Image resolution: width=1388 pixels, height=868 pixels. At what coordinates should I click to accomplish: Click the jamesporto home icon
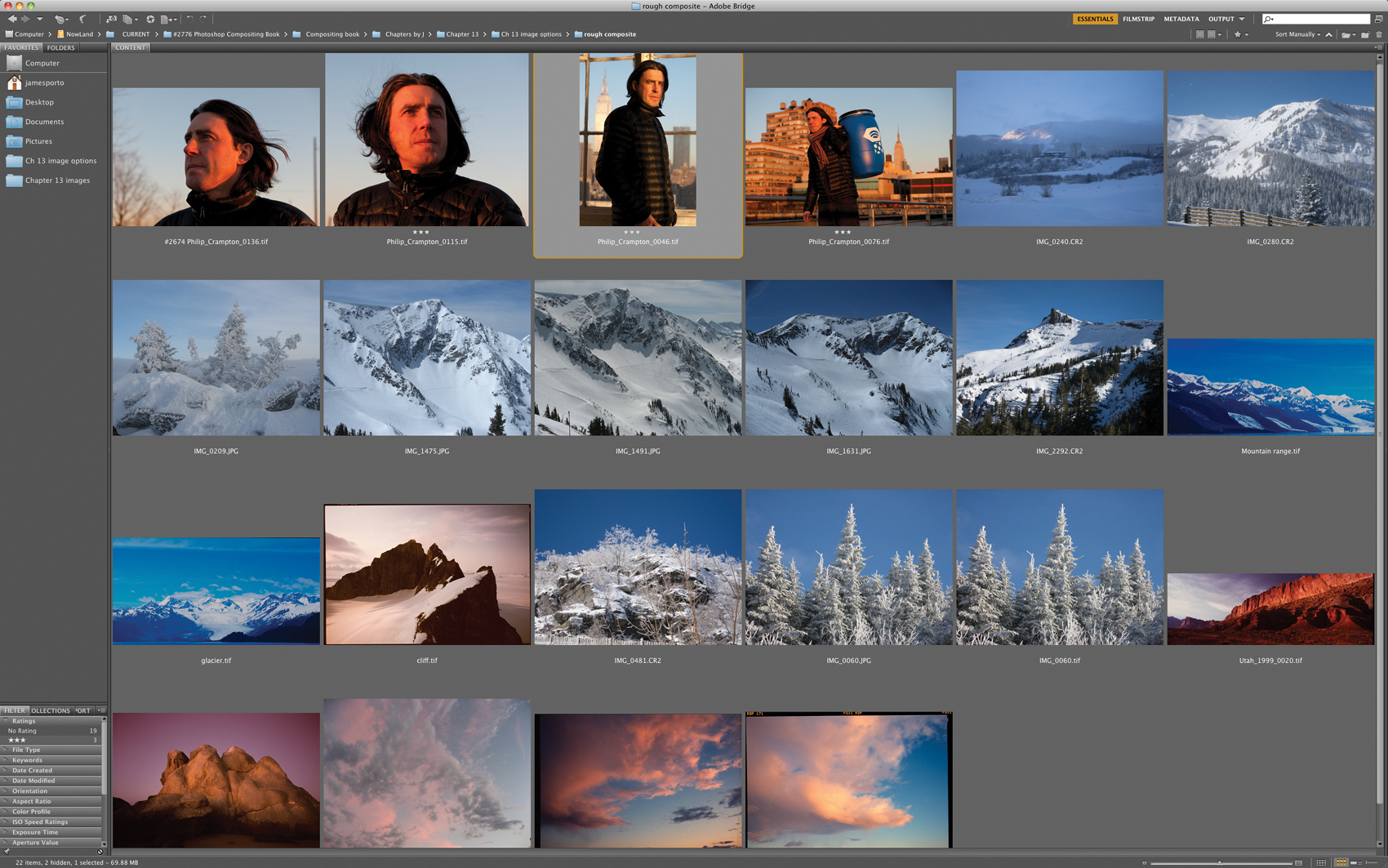pyautogui.click(x=14, y=82)
